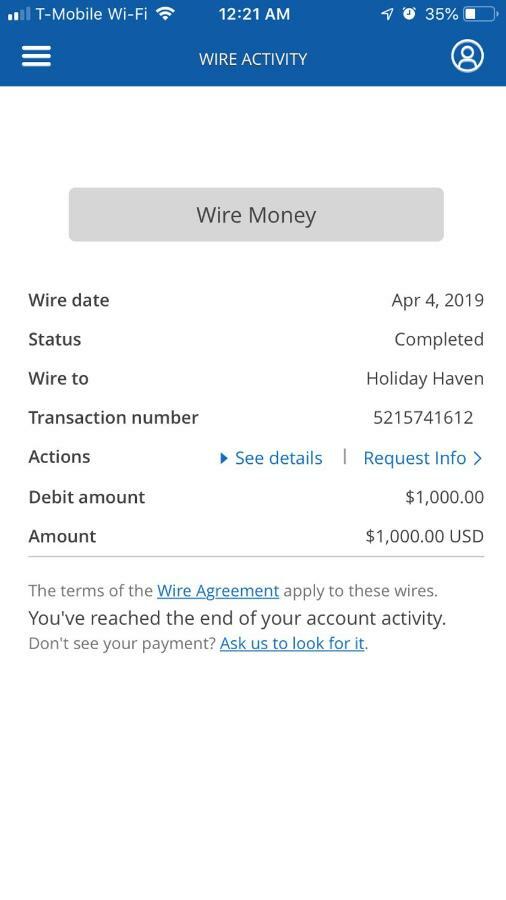Expand See details disclosure triangle
The image size is (506, 900).
224,458
